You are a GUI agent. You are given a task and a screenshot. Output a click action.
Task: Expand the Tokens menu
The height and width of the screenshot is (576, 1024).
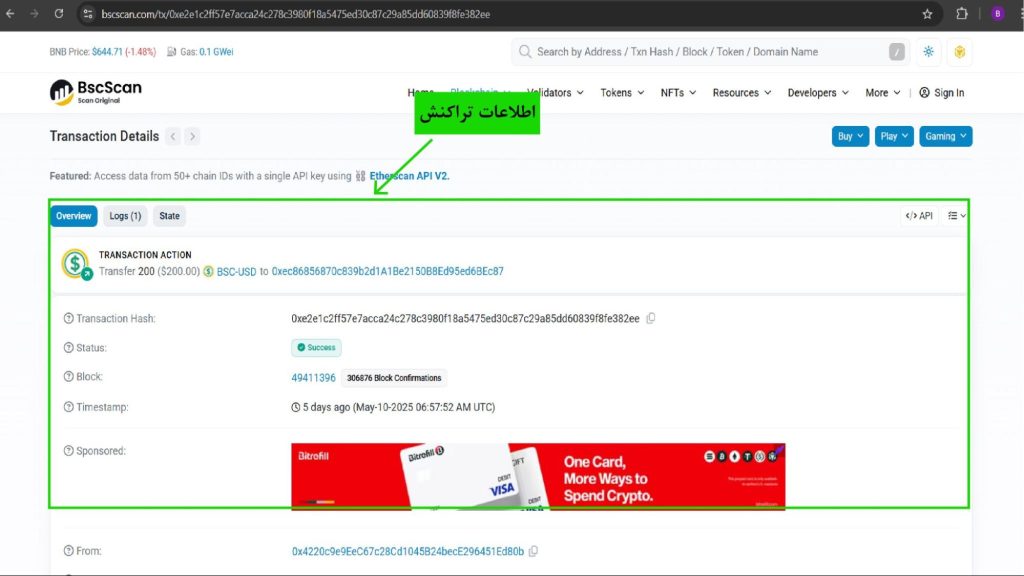(622, 93)
